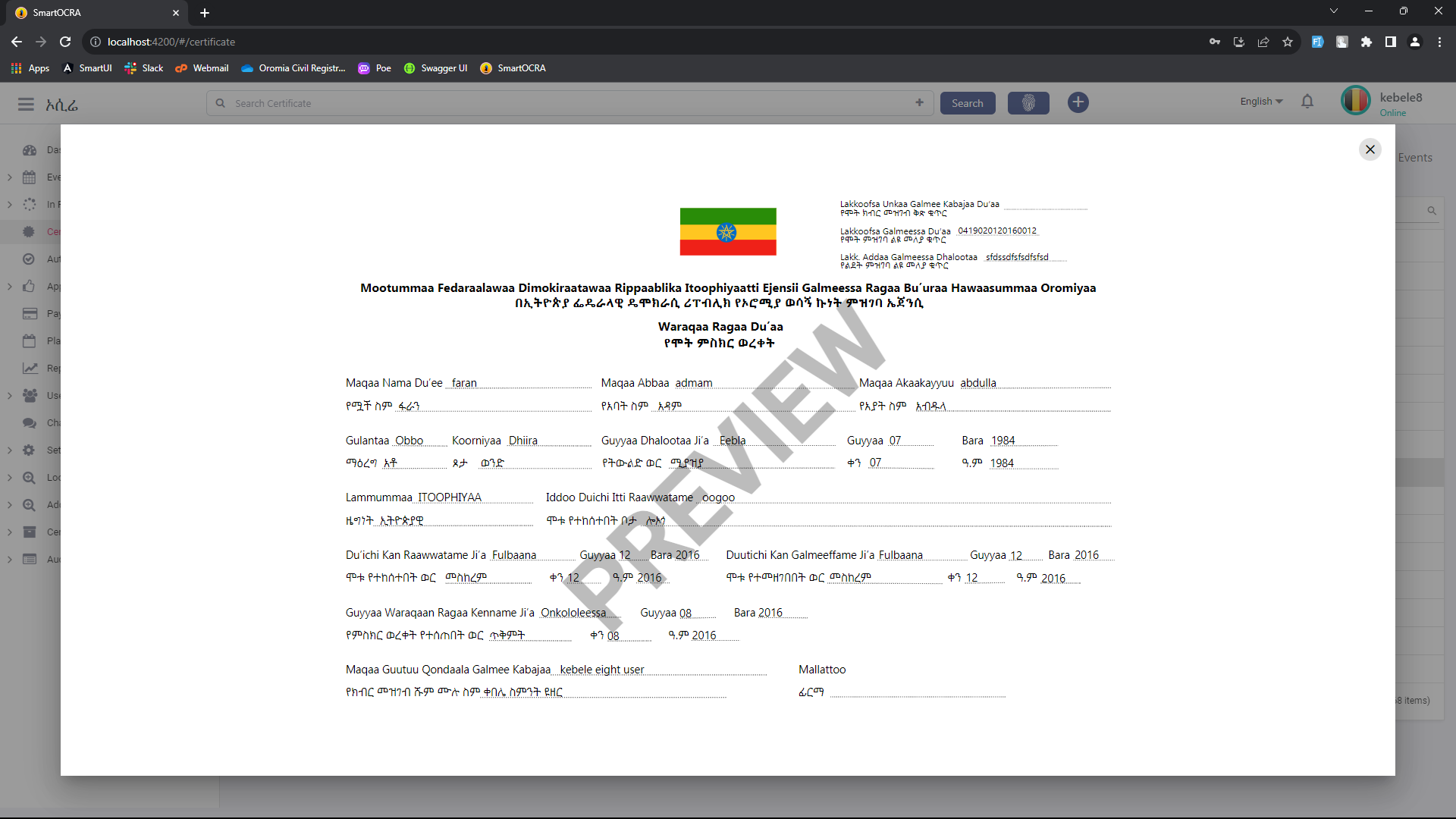This screenshot has height=819, width=1456.
Task: Click the Address magnifier sidebar icon
Action: pos(29,505)
